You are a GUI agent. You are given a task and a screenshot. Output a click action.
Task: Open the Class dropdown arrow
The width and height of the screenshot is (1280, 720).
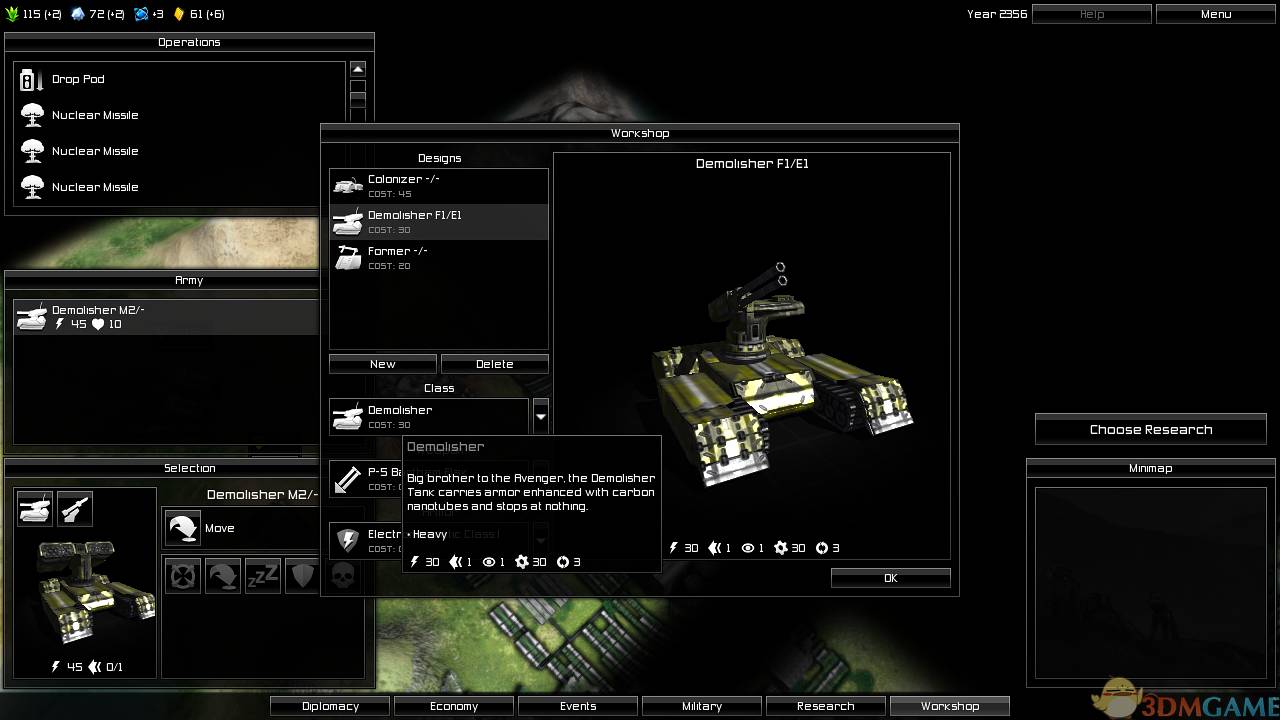(x=541, y=416)
